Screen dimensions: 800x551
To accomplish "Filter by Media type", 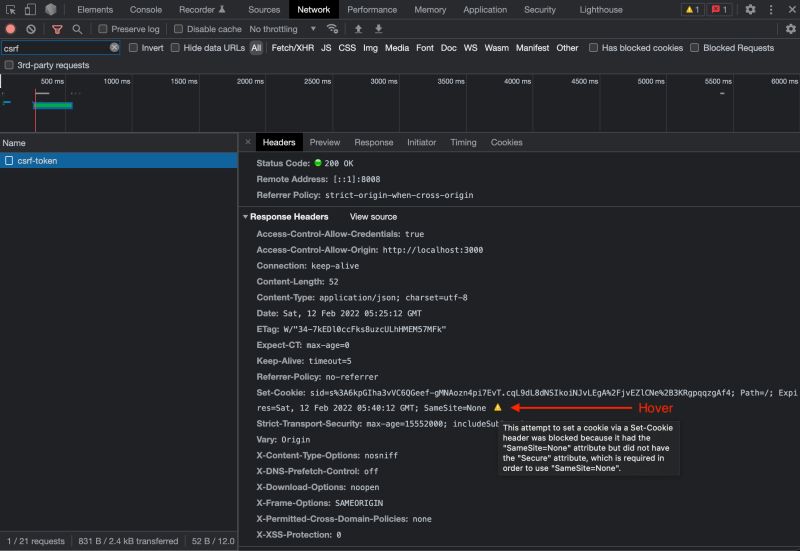I will coord(397,48).
